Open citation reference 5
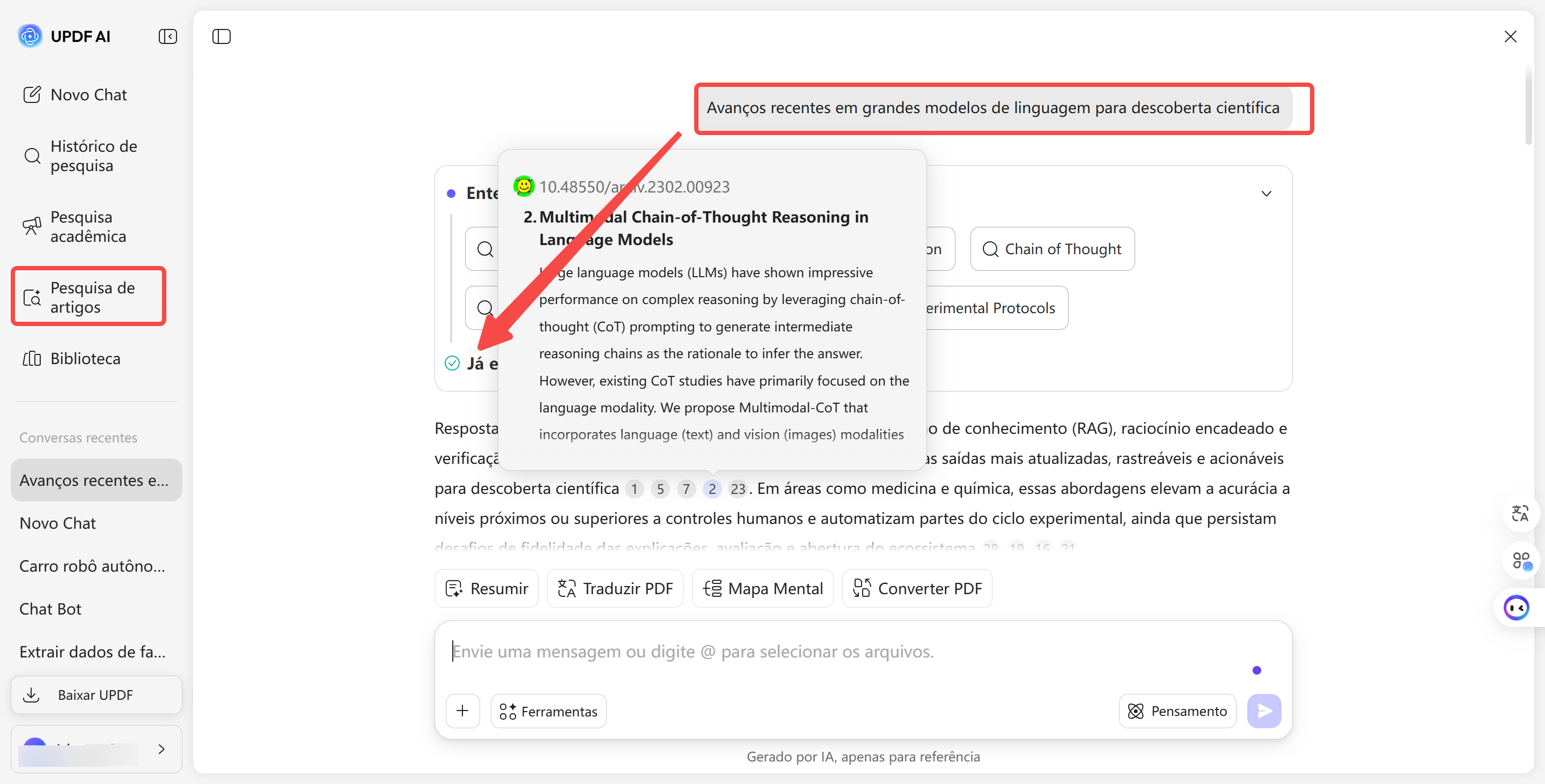 point(660,489)
